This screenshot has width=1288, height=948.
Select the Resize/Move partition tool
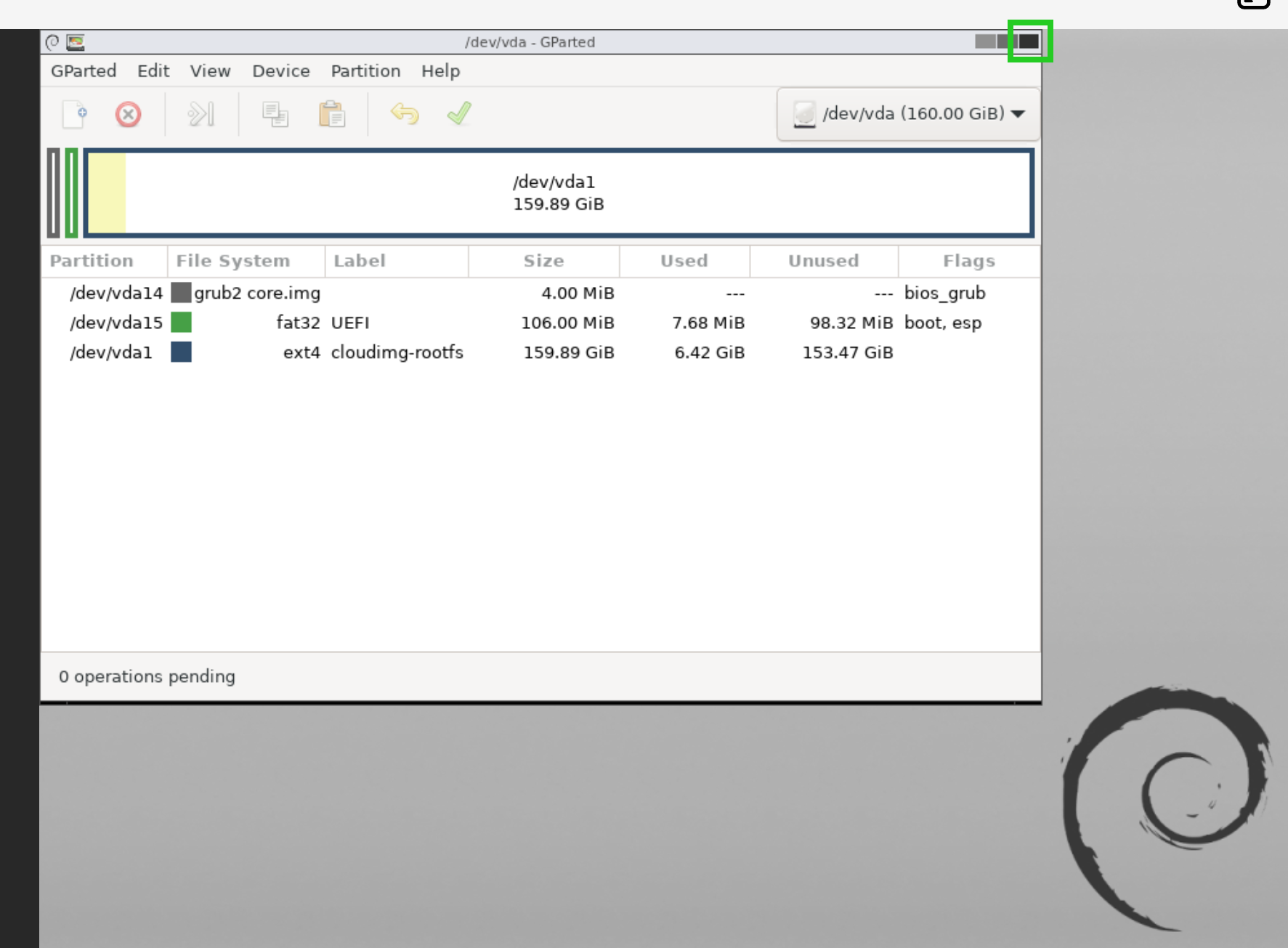201,114
